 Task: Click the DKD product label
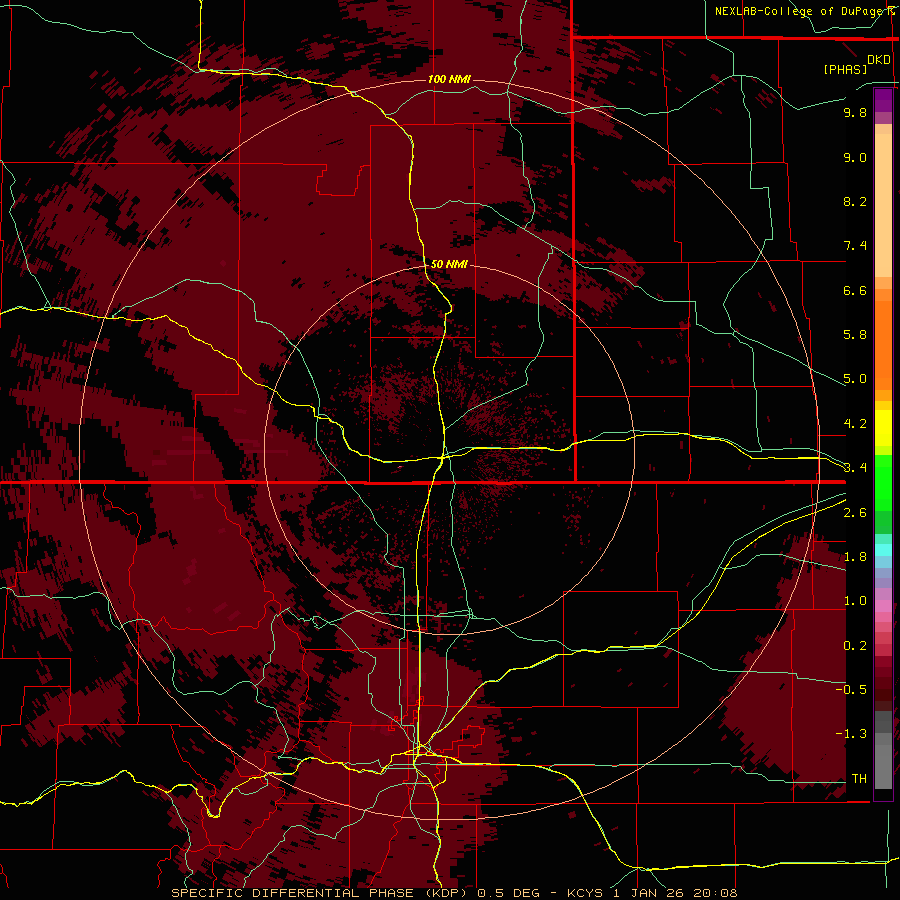tap(879, 60)
